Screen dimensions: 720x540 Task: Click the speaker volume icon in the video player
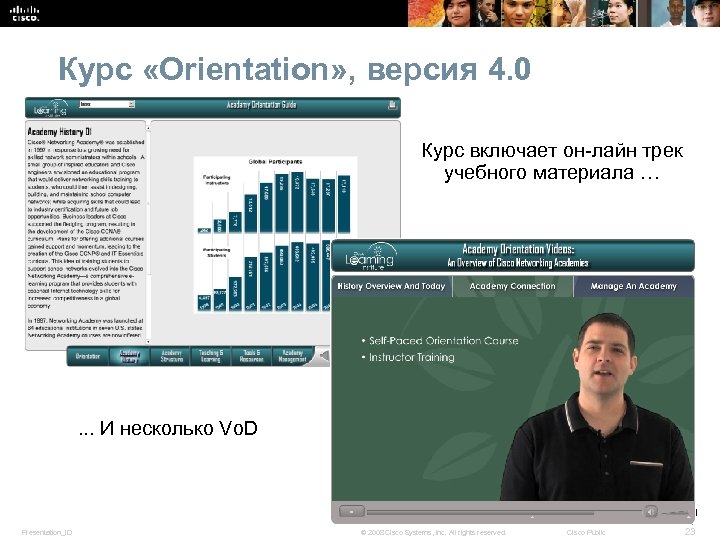[650, 511]
